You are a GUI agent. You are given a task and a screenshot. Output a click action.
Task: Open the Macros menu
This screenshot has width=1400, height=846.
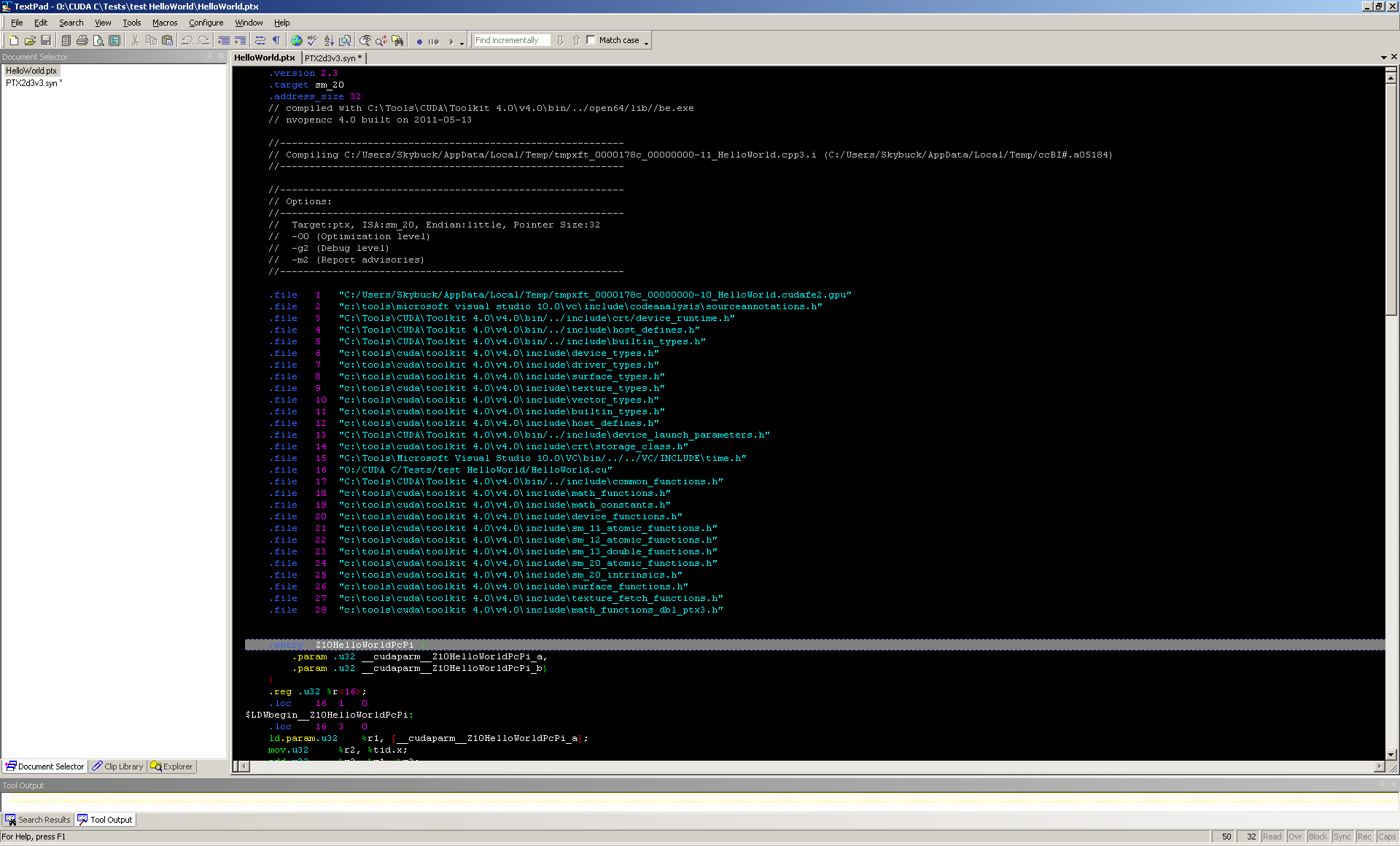(165, 23)
